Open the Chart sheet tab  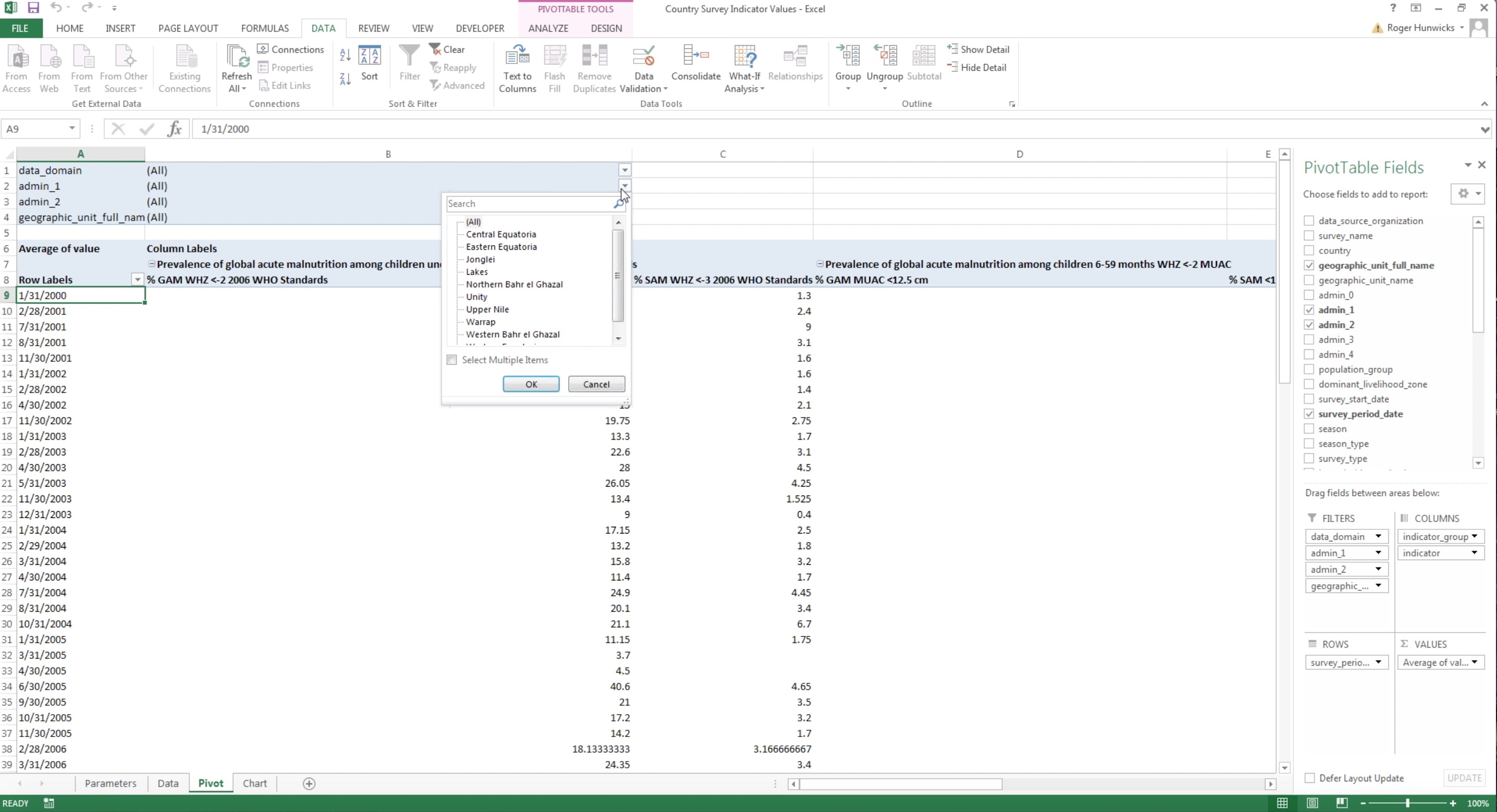coord(255,783)
